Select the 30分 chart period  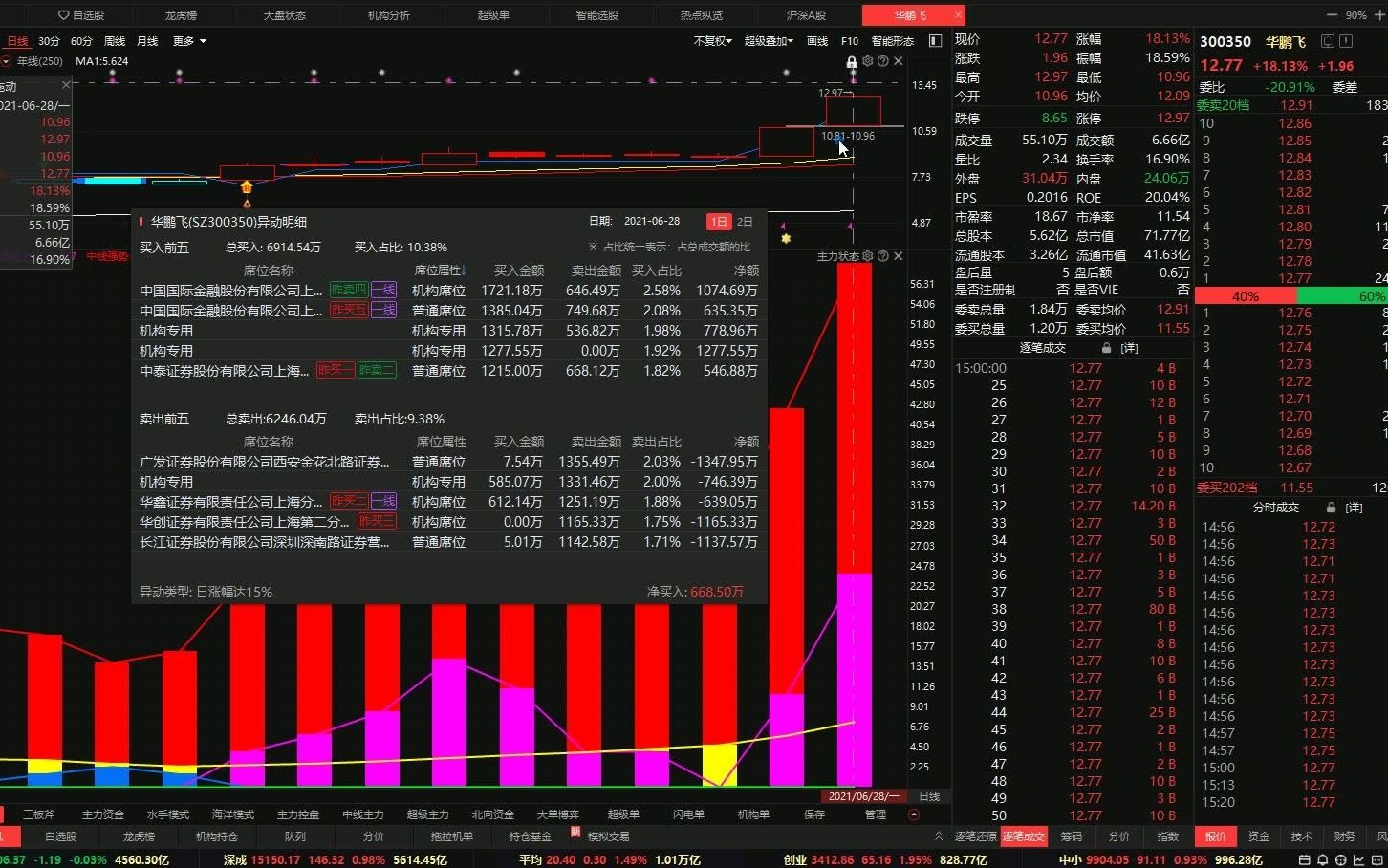pyautogui.click(x=49, y=41)
